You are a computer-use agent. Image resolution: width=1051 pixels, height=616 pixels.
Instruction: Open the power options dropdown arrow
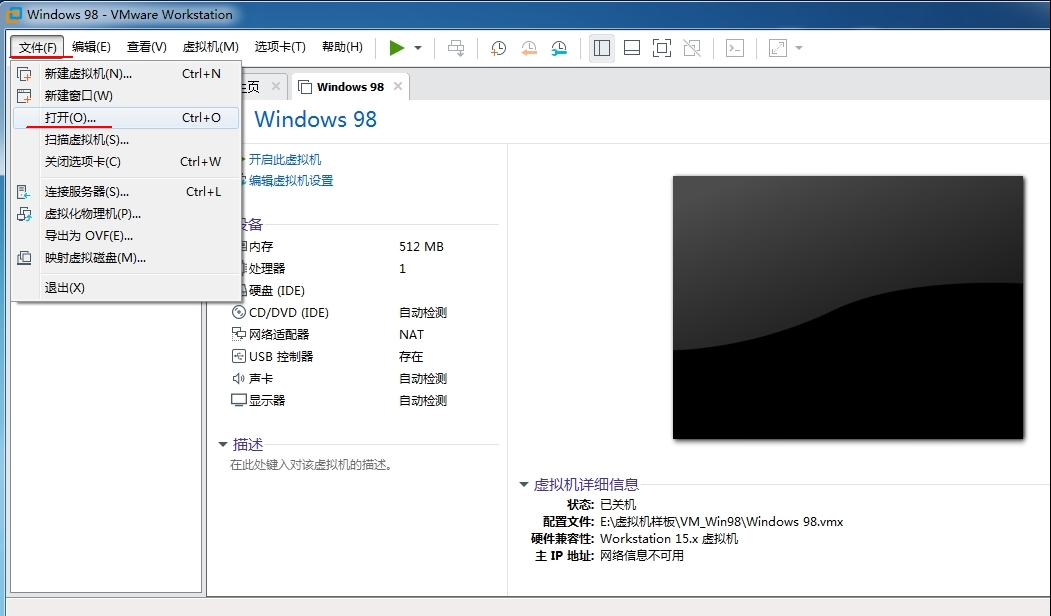tap(418, 48)
